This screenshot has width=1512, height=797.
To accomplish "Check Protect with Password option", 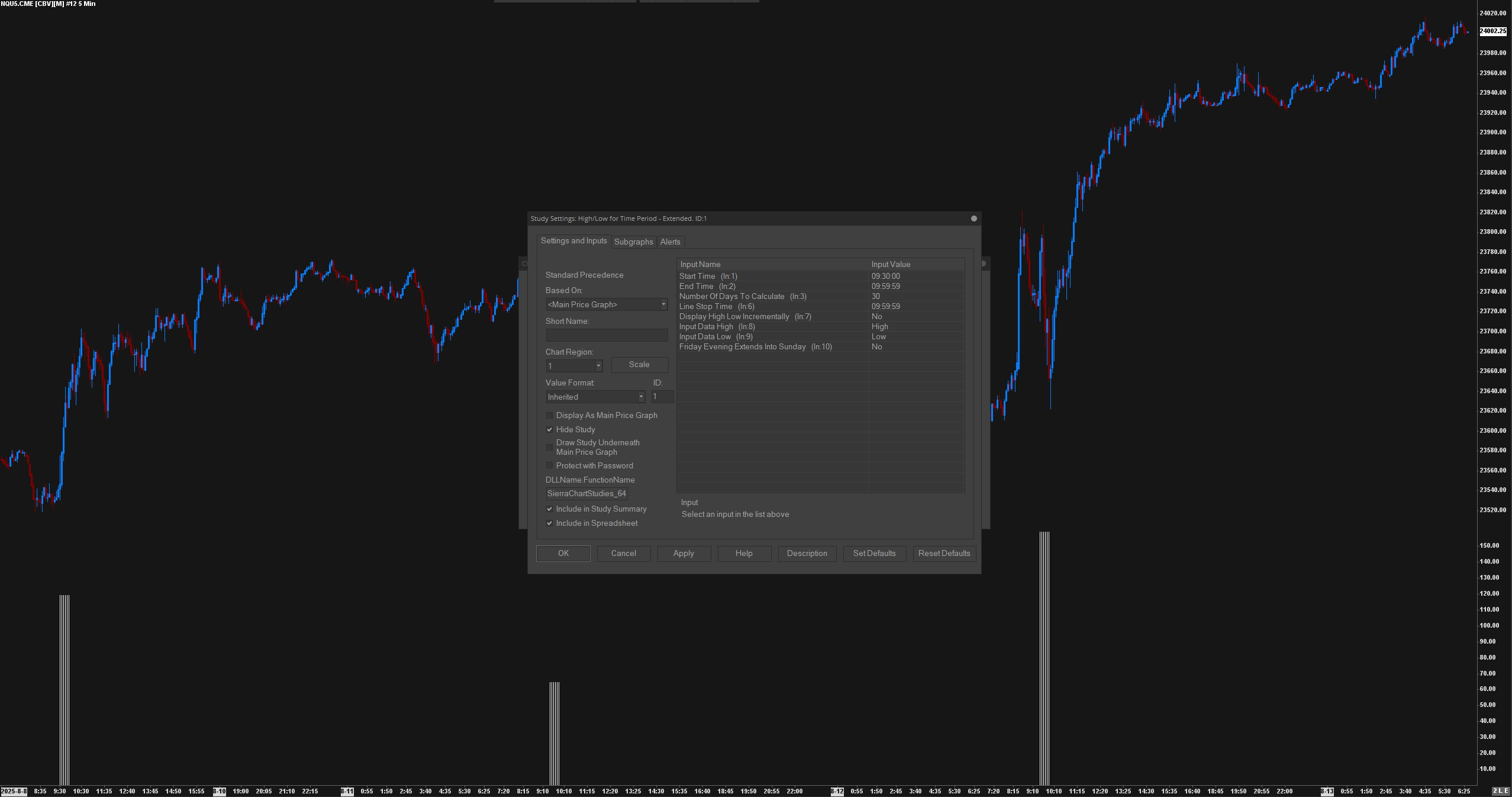I will [x=550, y=466].
